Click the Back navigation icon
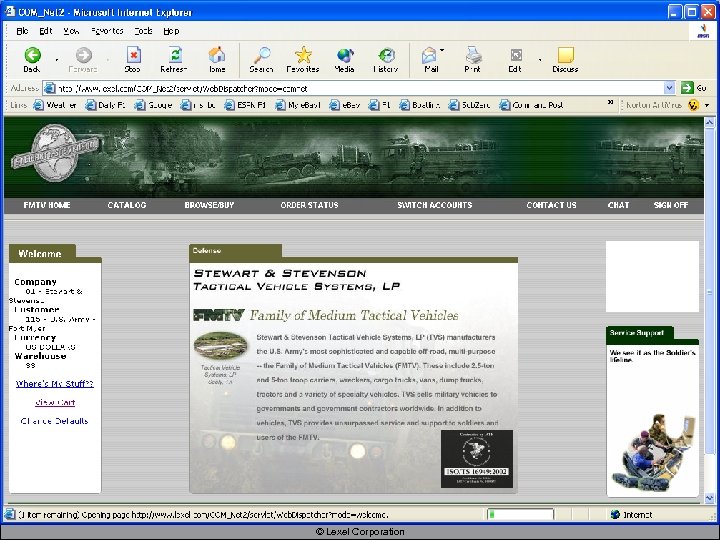This screenshot has height=540, width=720. 32,56
